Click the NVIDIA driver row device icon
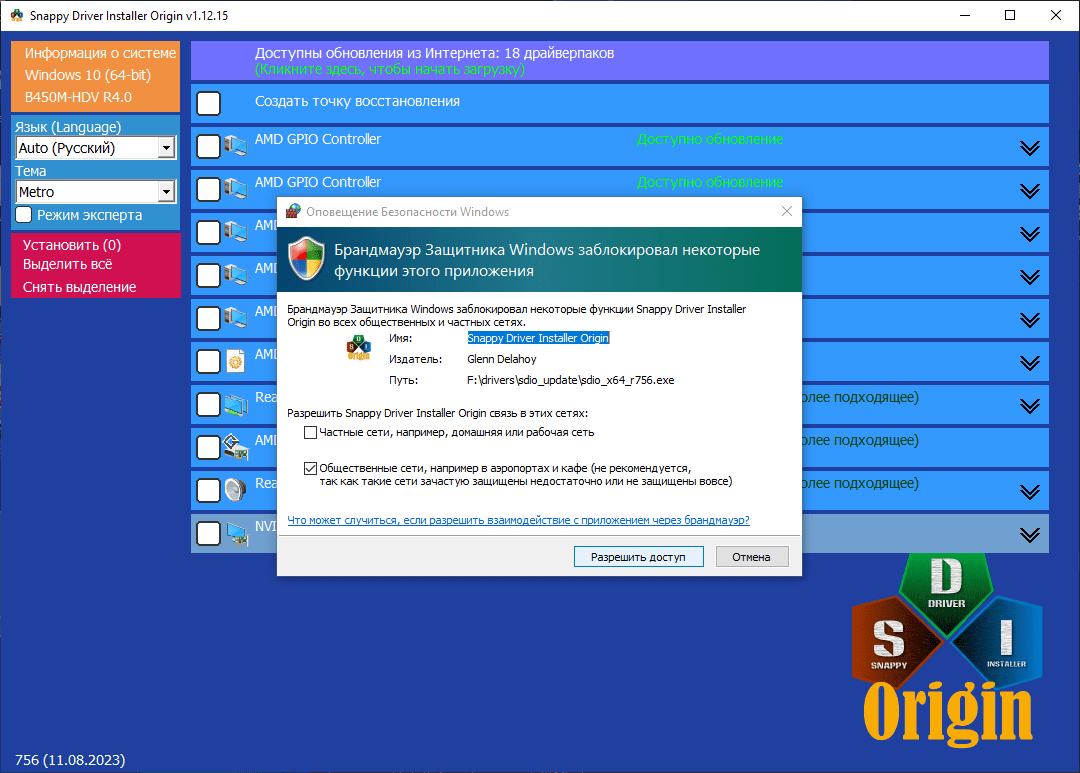Image resolution: width=1080 pixels, height=773 pixels. 236,533
